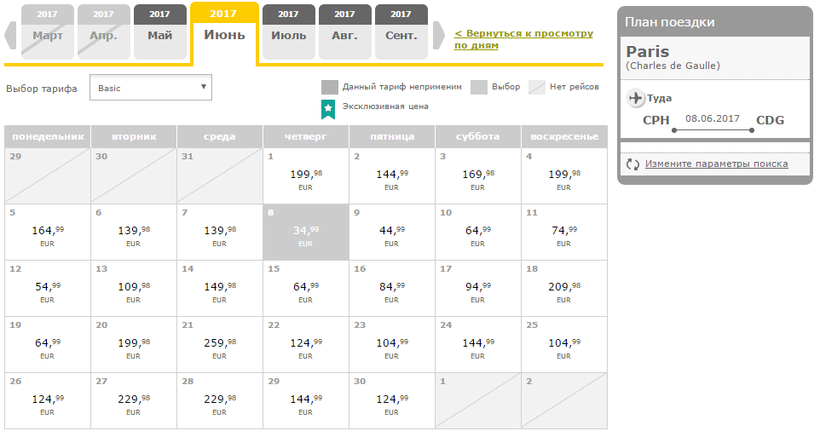Image resolution: width=820 pixels, height=431 pixels.
Task: Click the airplane icon next to Туда
Action: pyautogui.click(x=636, y=98)
